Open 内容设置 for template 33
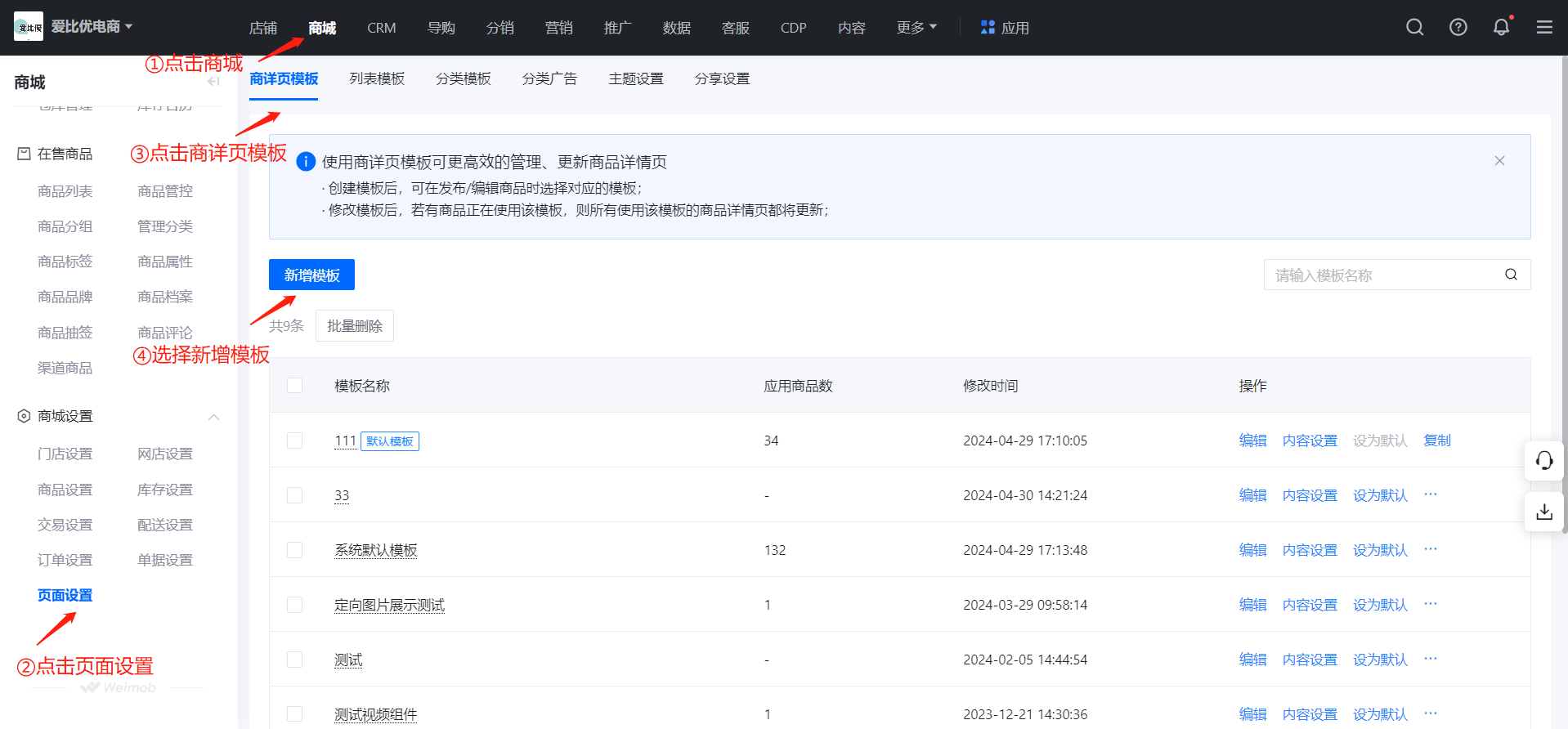1568x729 pixels. [1310, 495]
